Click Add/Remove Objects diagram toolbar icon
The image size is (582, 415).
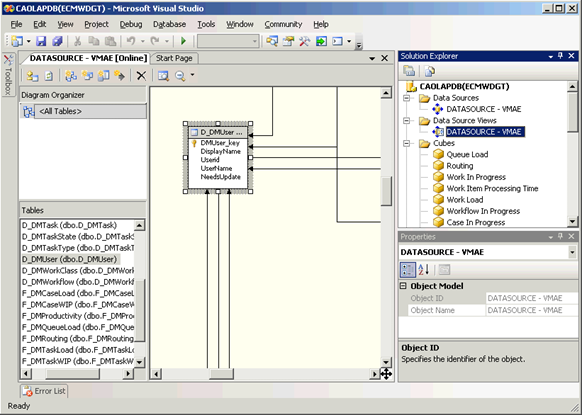tap(32, 76)
